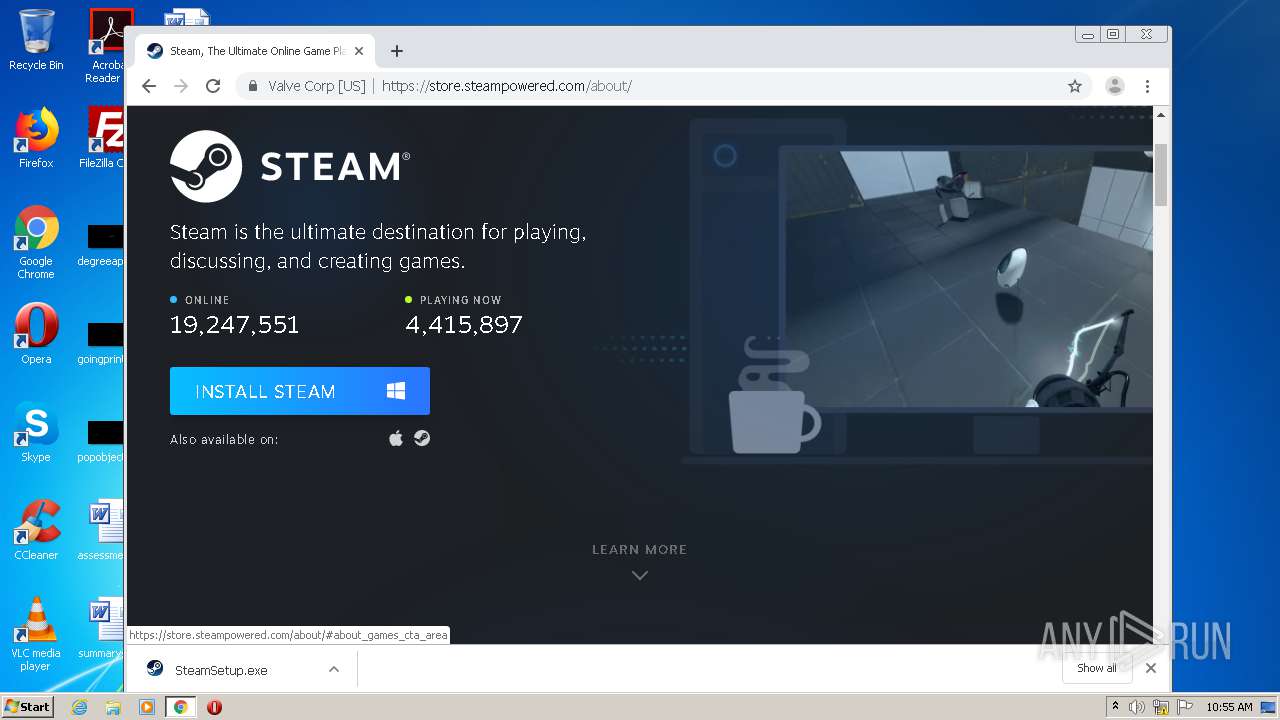
Task: Open a new tab with plus button
Action: [397, 51]
